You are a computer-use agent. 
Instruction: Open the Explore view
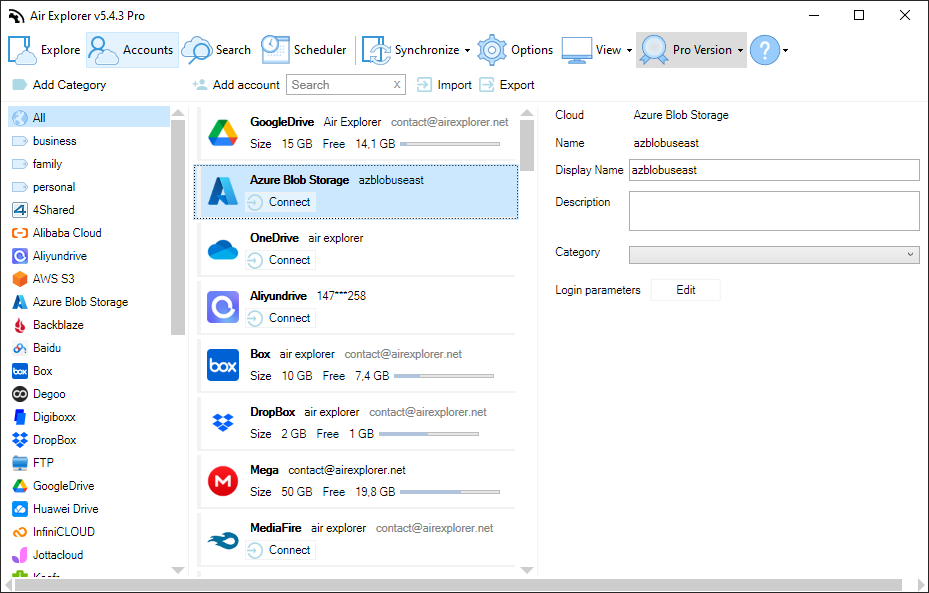click(44, 50)
